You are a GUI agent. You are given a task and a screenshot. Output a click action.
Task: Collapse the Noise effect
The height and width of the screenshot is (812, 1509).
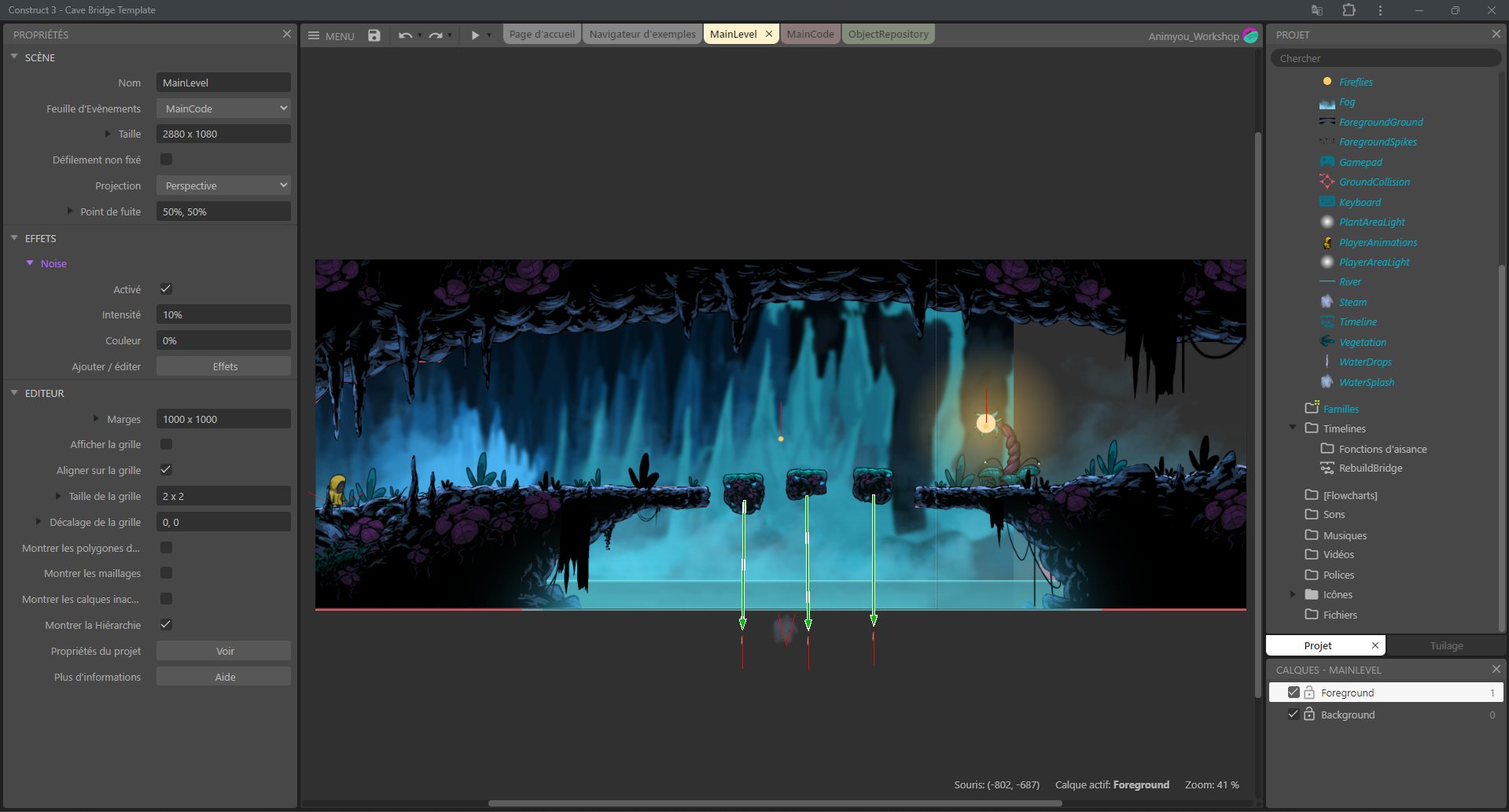click(30, 263)
